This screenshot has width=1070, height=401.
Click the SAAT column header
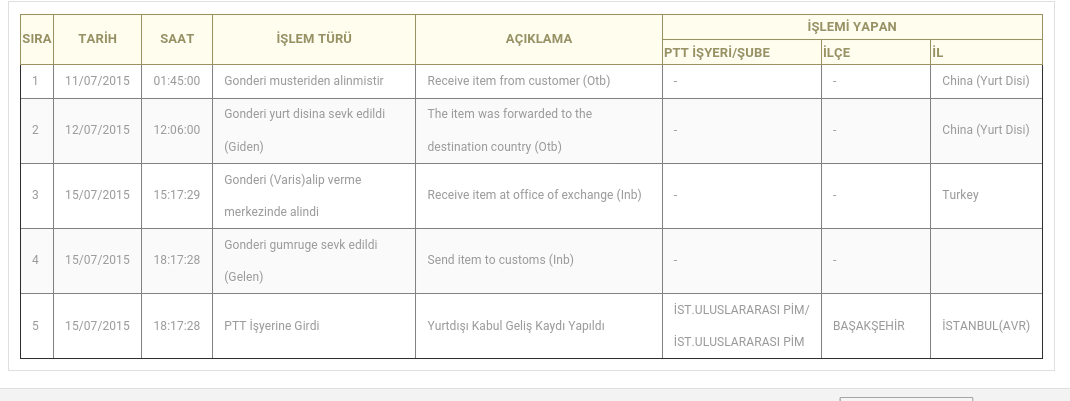pos(177,40)
